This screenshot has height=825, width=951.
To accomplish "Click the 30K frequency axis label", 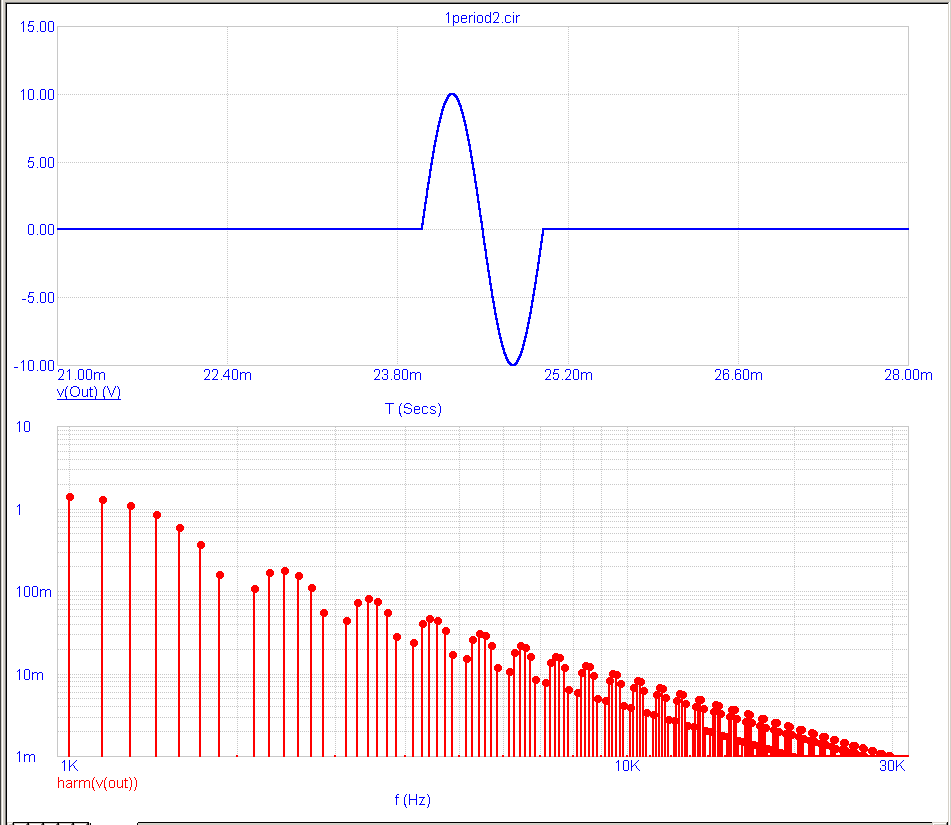I will 892,766.
